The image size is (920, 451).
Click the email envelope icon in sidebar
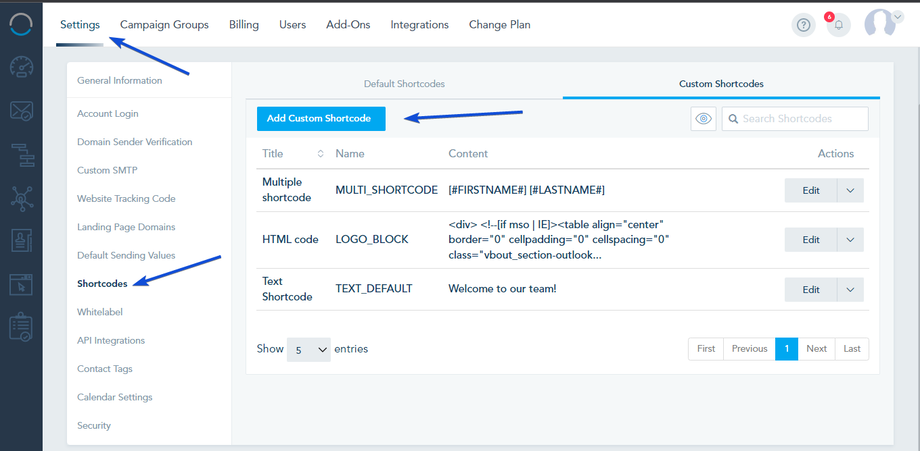[x=21, y=110]
